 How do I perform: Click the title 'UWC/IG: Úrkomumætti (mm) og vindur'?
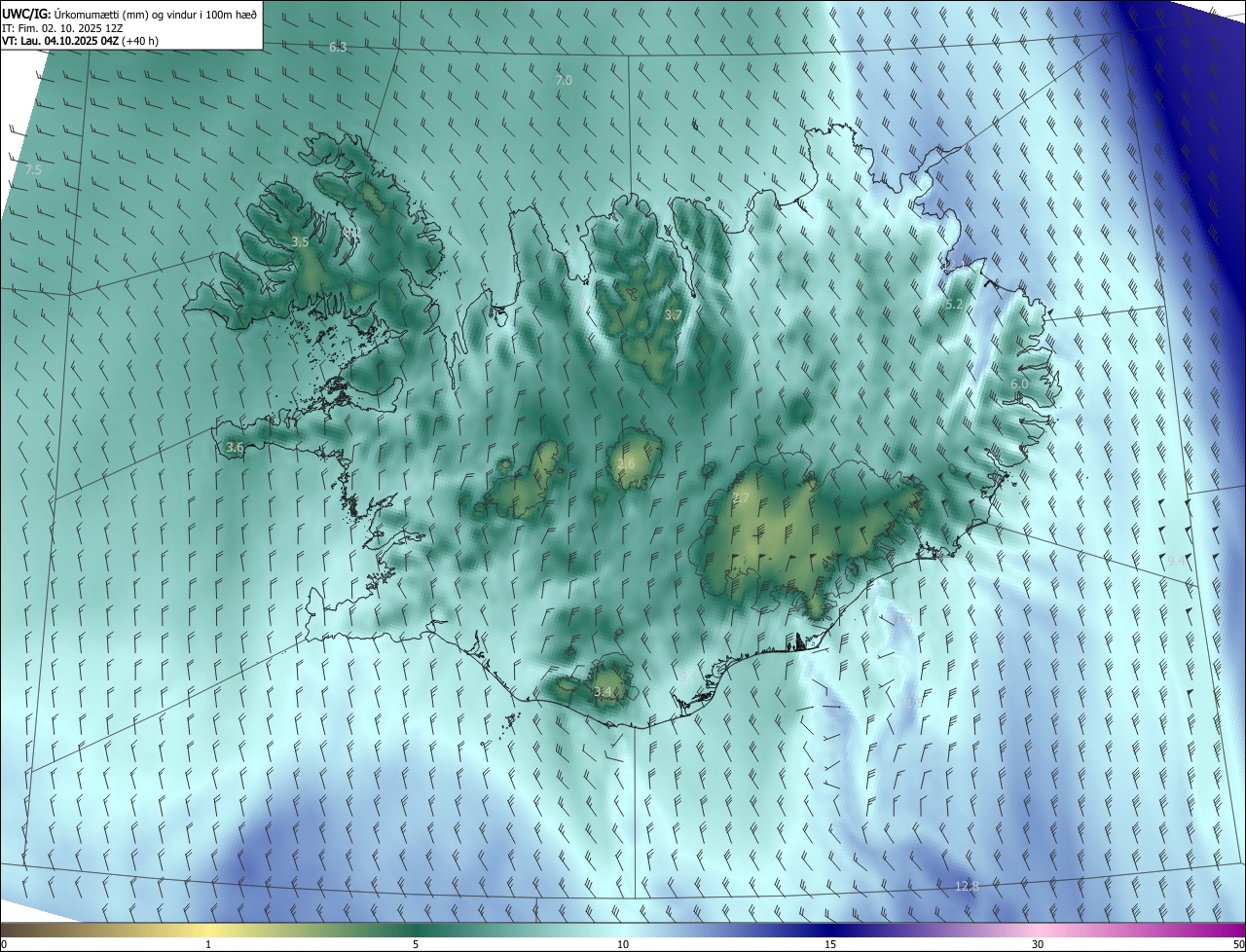[129, 14]
